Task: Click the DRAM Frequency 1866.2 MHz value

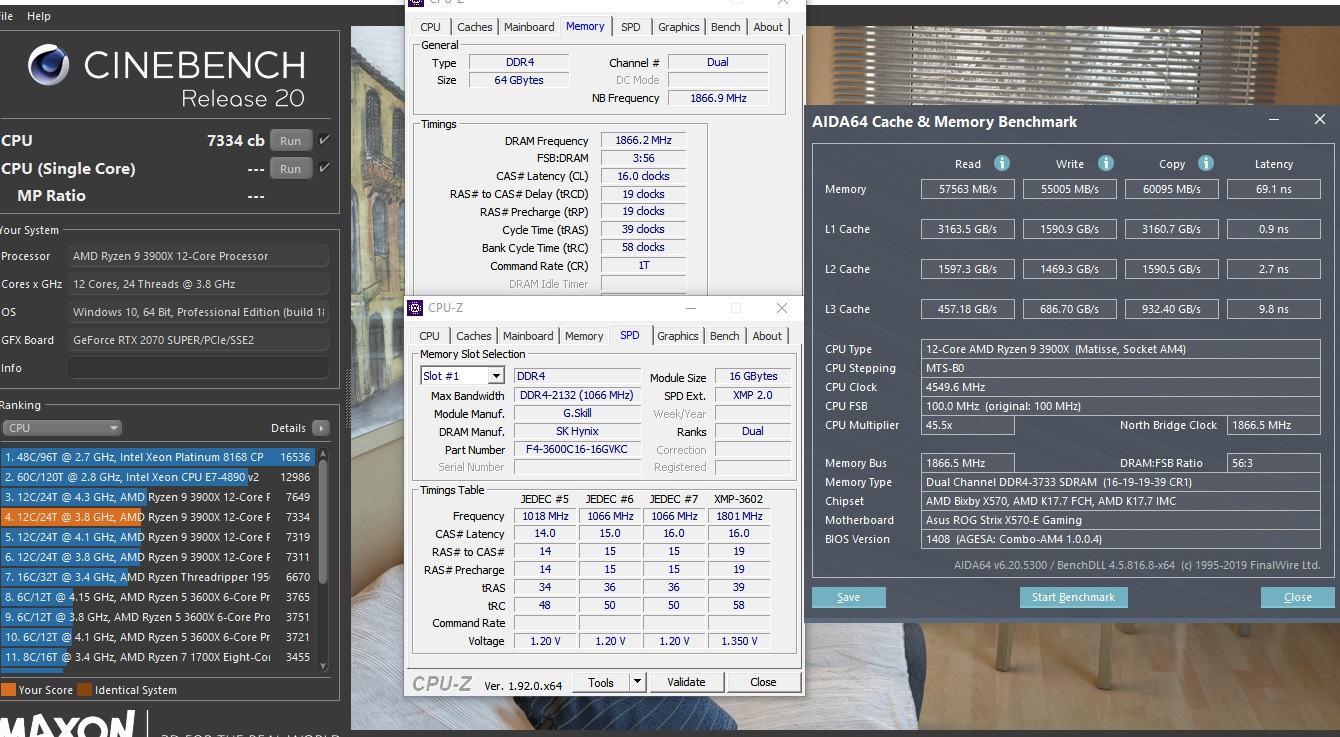Action: (643, 141)
